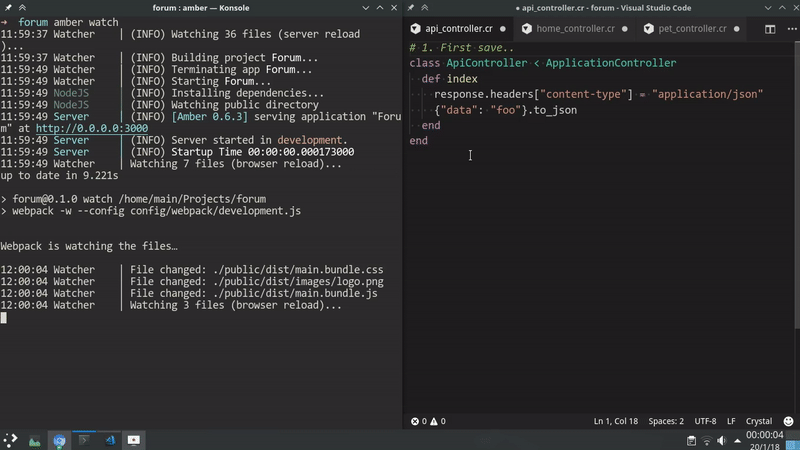
Task: Click the VS Code editor vertical scrollbar
Action: click(797, 185)
